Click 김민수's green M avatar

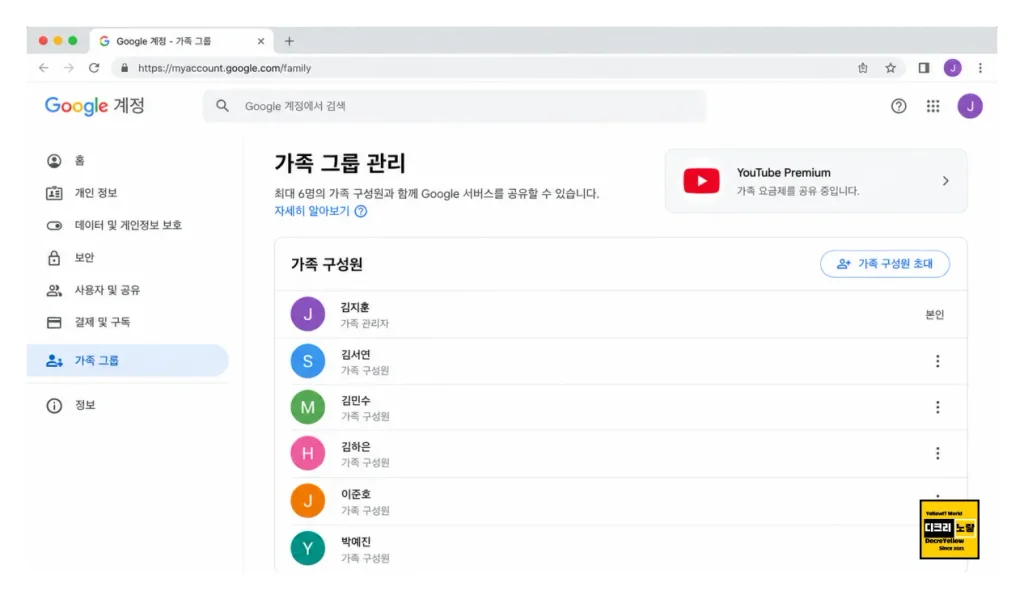pos(308,408)
